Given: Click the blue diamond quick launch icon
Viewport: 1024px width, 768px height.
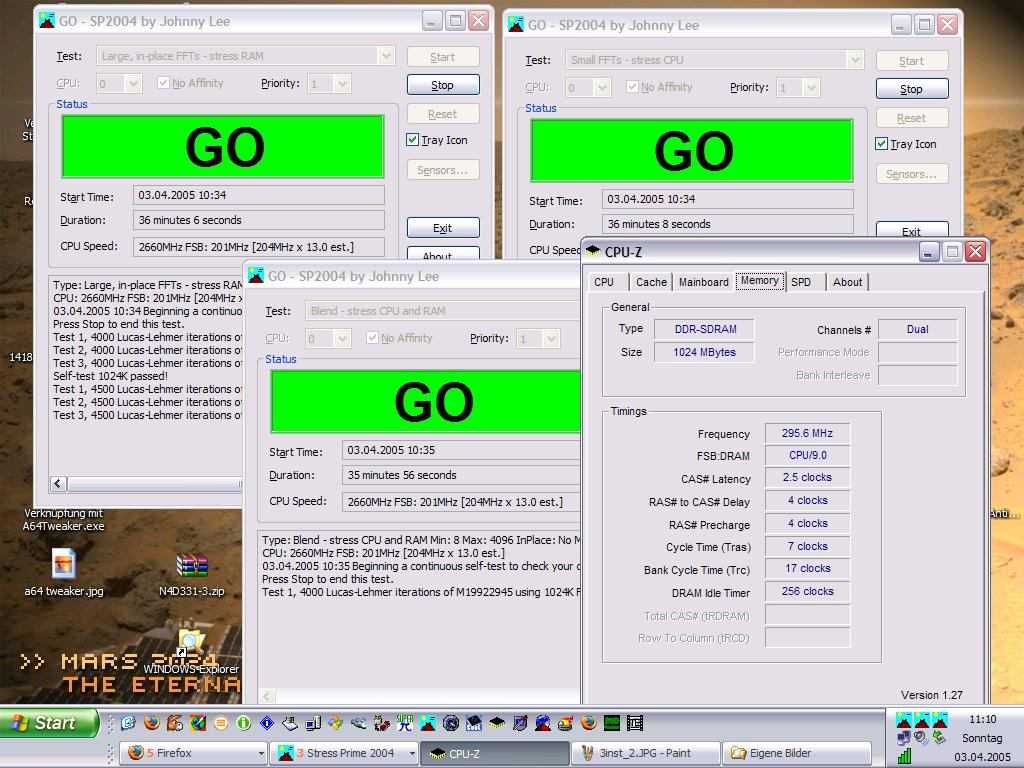Looking at the screenshot, I should [x=267, y=723].
